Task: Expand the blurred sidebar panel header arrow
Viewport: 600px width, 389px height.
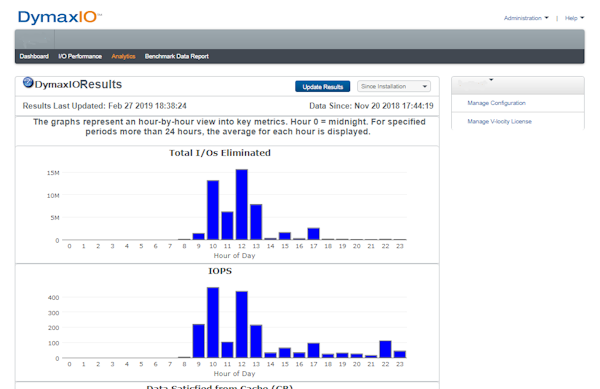Action: point(491,80)
